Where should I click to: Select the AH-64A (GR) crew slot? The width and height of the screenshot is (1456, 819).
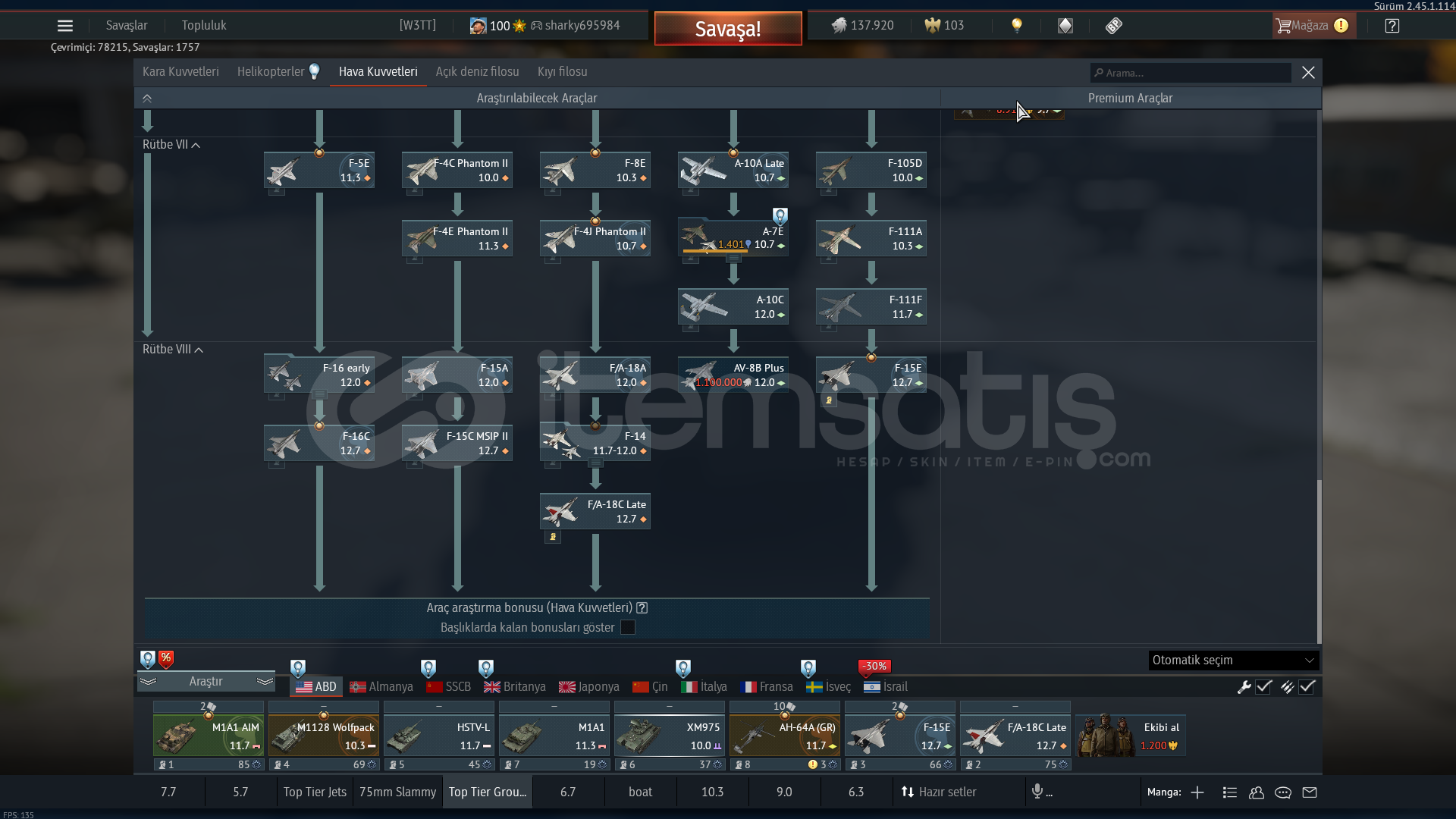point(785,736)
